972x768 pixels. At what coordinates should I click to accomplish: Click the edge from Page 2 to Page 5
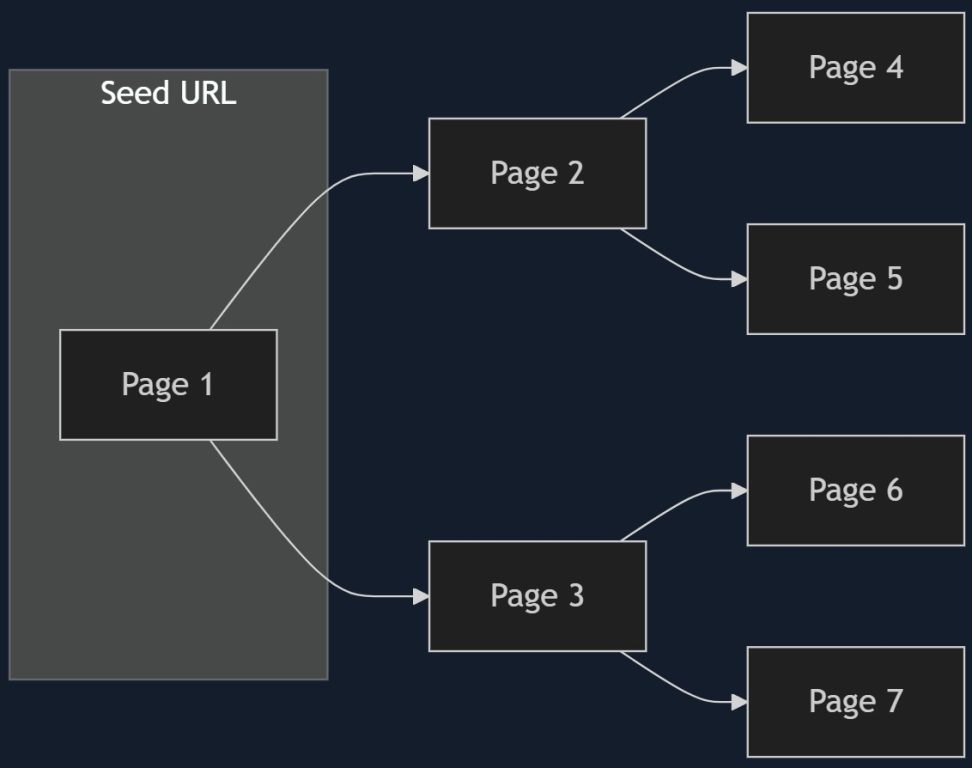tap(676, 263)
